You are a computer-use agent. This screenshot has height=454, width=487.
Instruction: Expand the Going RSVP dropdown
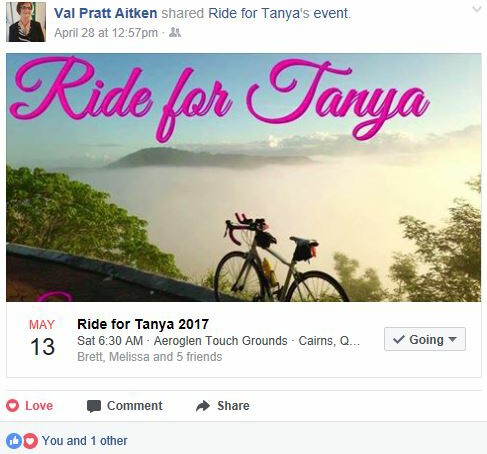coord(425,339)
